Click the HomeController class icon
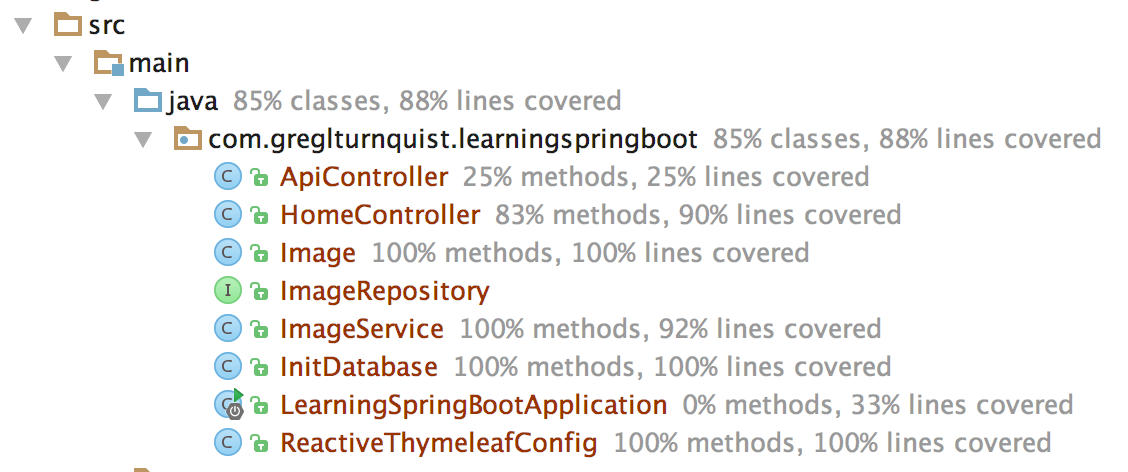The image size is (1128, 472). coord(228,214)
